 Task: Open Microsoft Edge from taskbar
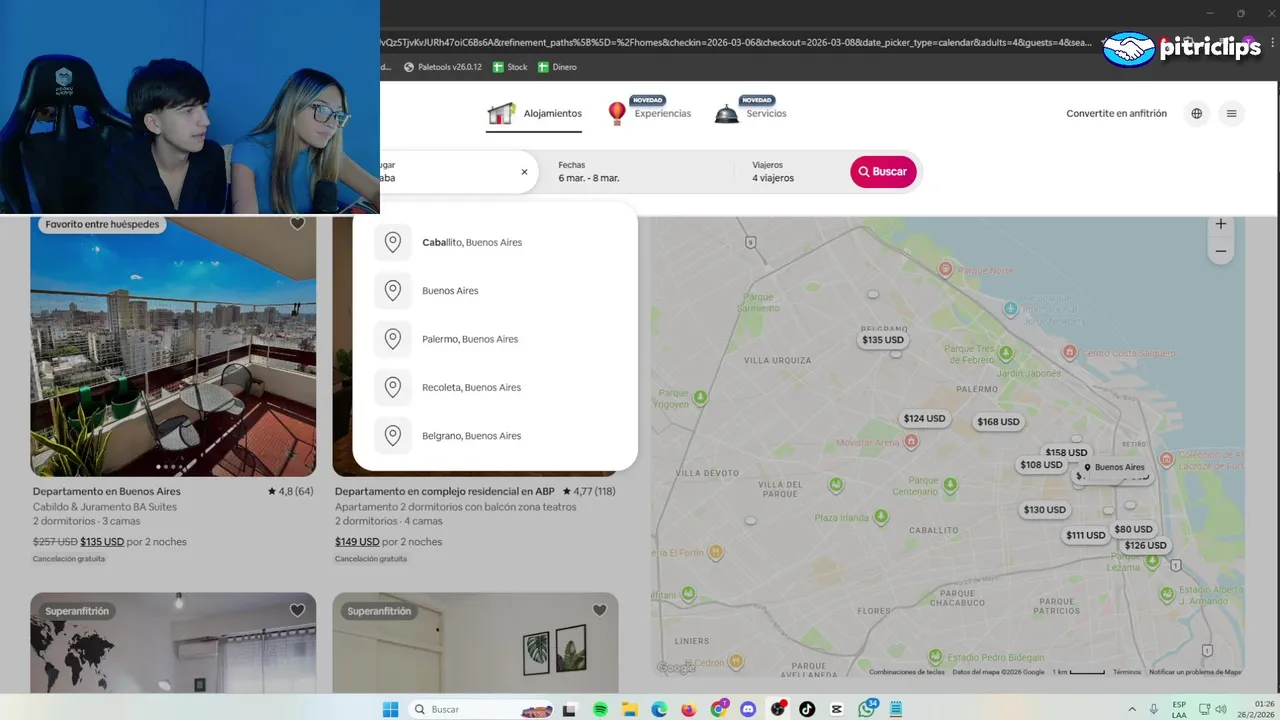tap(659, 709)
